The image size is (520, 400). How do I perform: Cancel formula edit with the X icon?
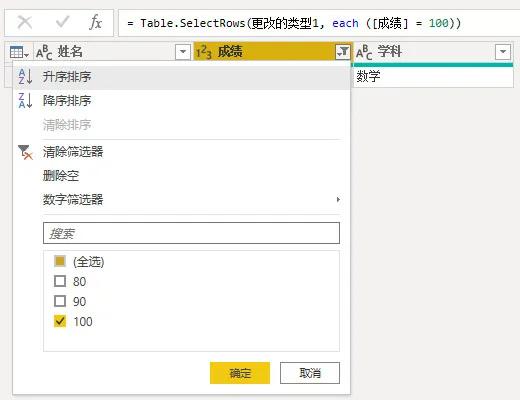point(25,23)
